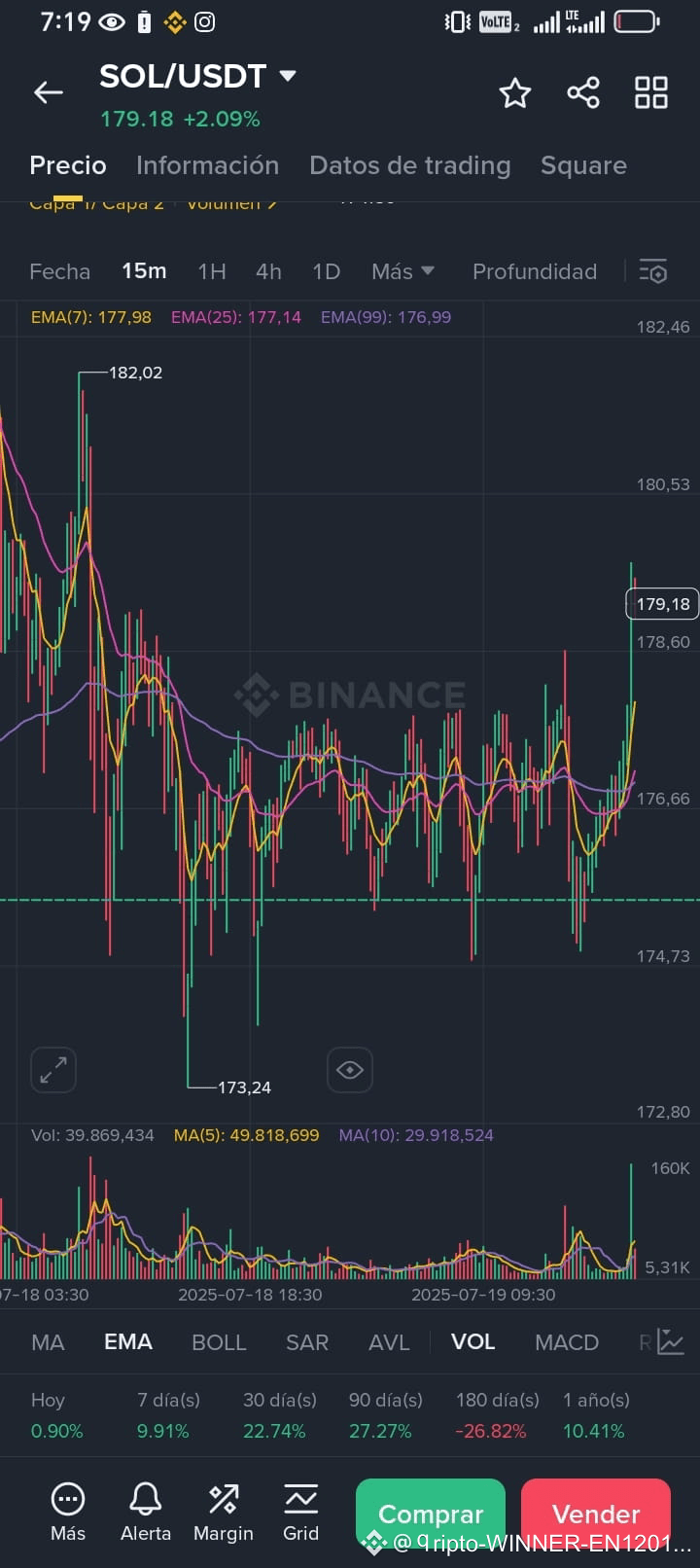Tap the 2025-07-19 09:30 time axis label
The width and height of the screenshot is (700, 1568).
pos(483,1295)
